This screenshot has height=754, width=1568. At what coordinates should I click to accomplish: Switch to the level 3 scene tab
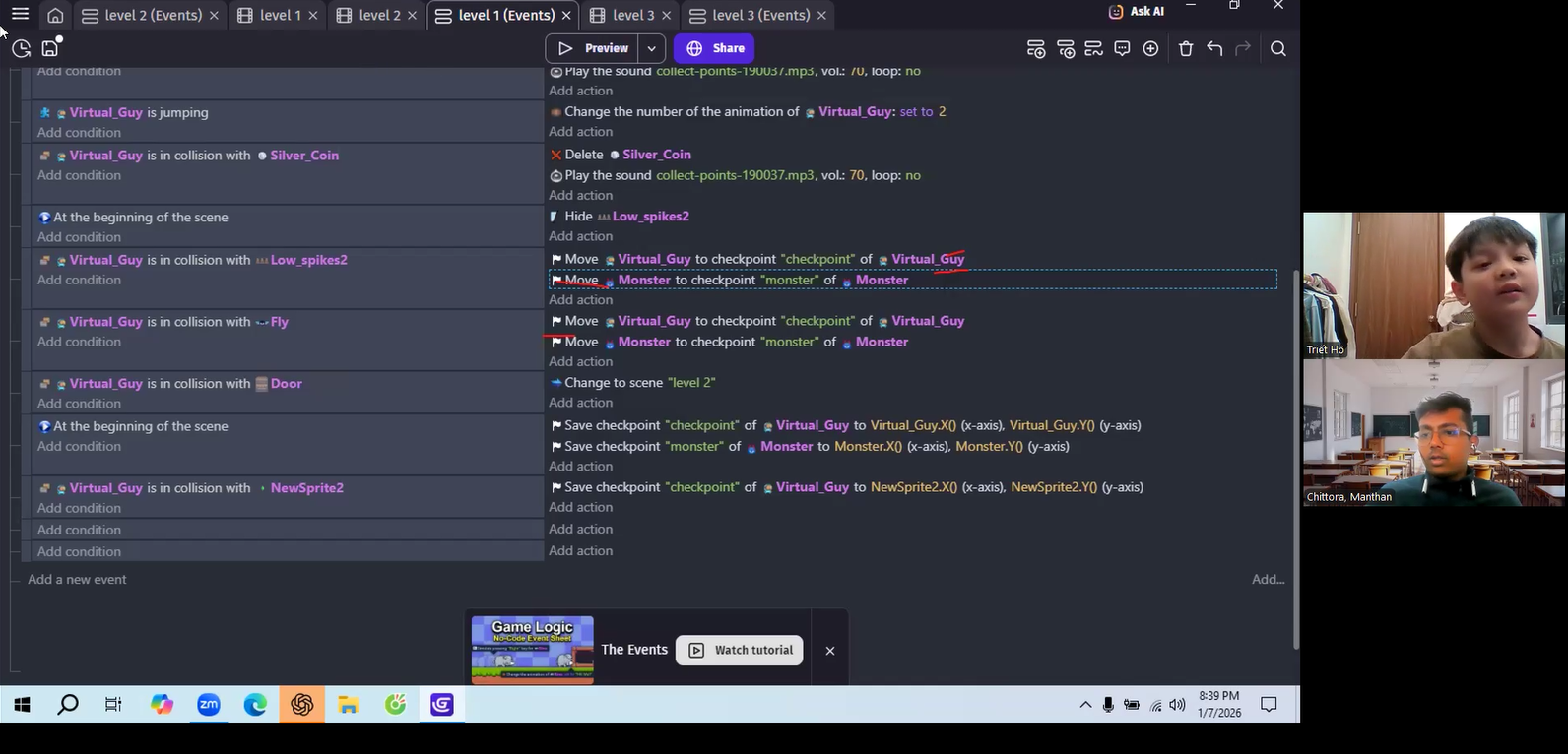pos(622,16)
